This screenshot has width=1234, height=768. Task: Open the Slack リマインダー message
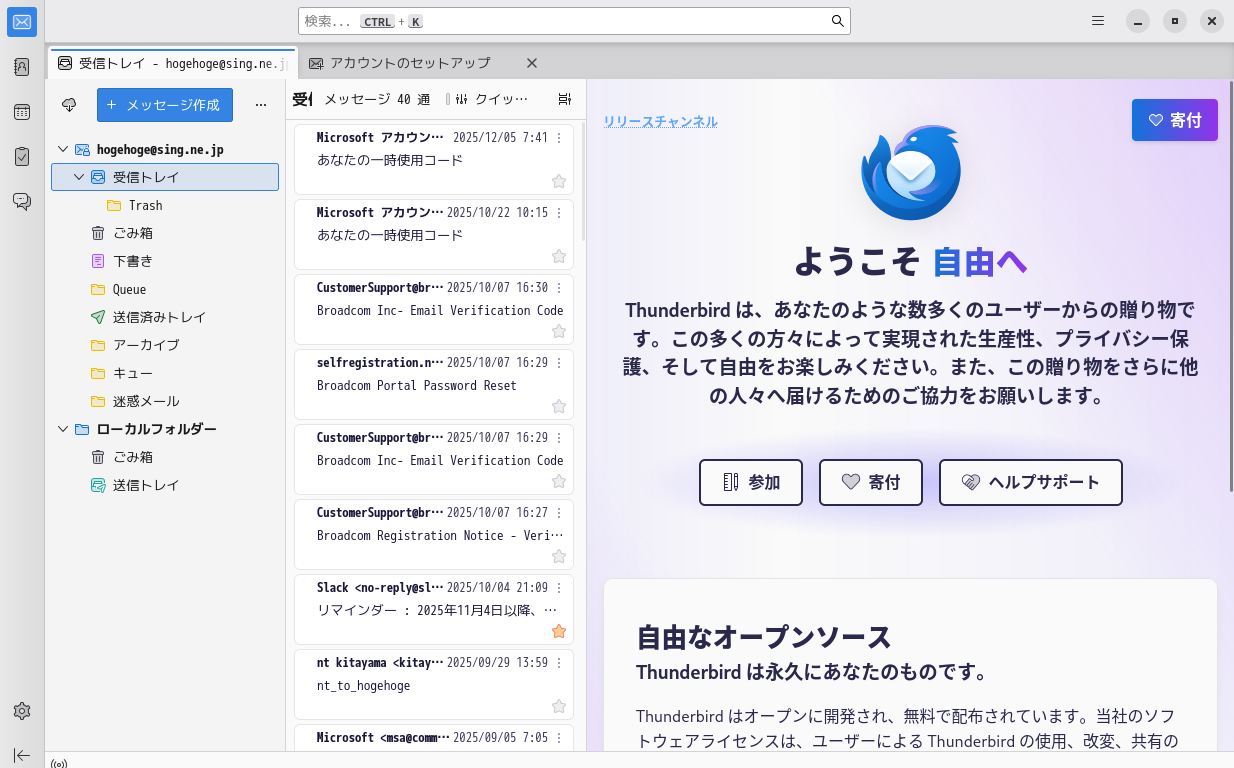tap(434, 609)
